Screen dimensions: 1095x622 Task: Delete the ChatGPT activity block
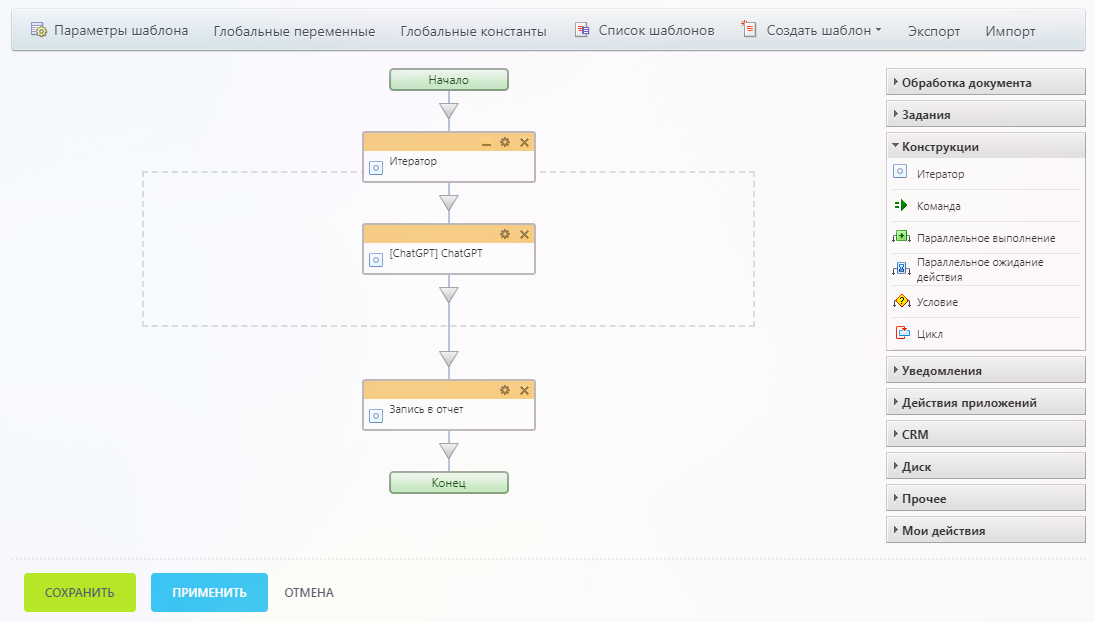(x=524, y=234)
